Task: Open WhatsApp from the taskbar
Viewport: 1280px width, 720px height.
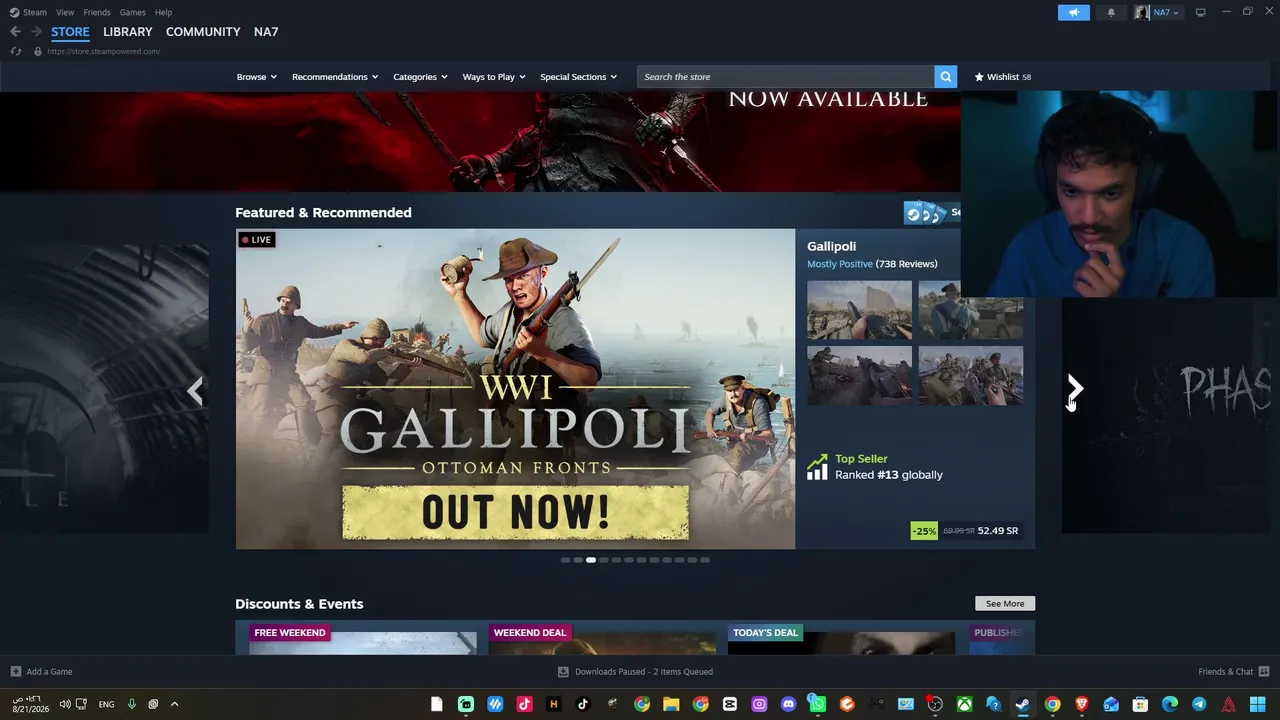Action: coord(817,704)
